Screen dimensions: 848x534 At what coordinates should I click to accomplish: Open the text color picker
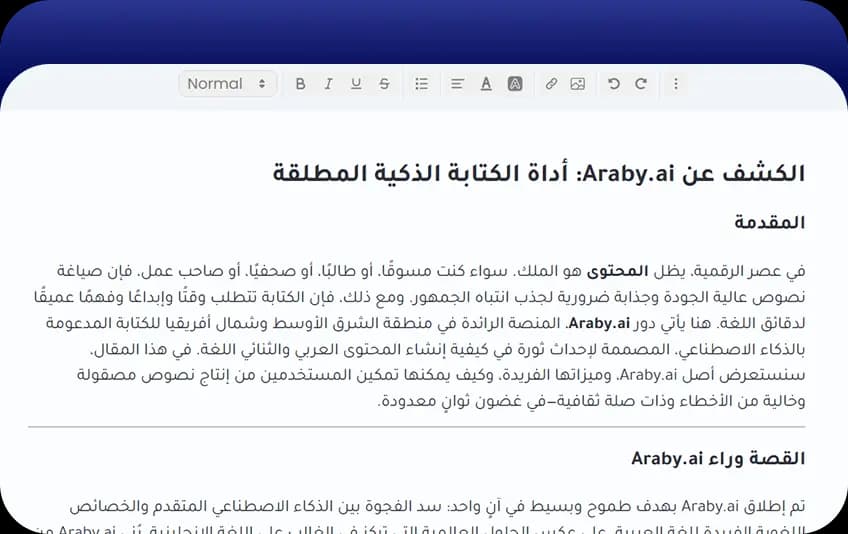(x=486, y=84)
